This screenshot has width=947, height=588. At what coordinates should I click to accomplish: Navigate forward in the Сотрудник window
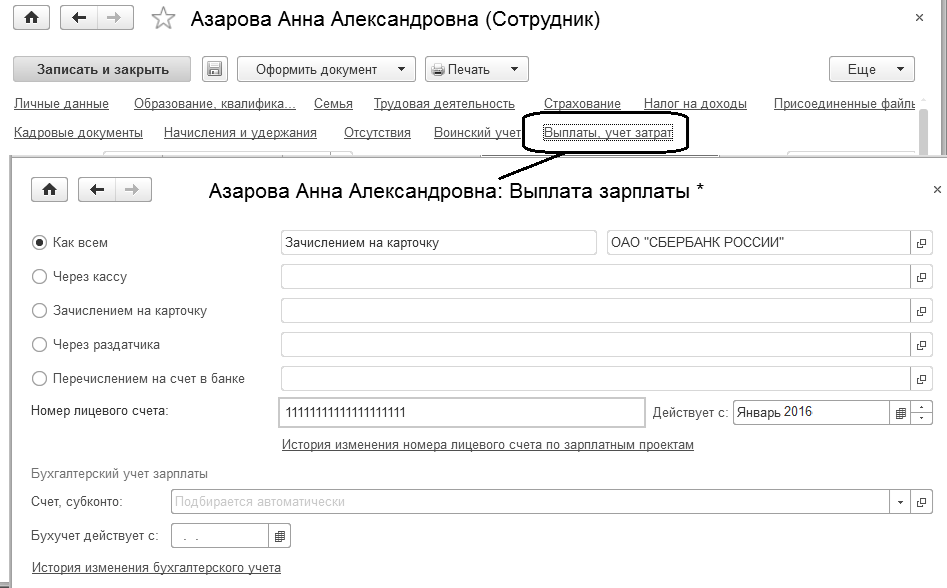point(114,18)
